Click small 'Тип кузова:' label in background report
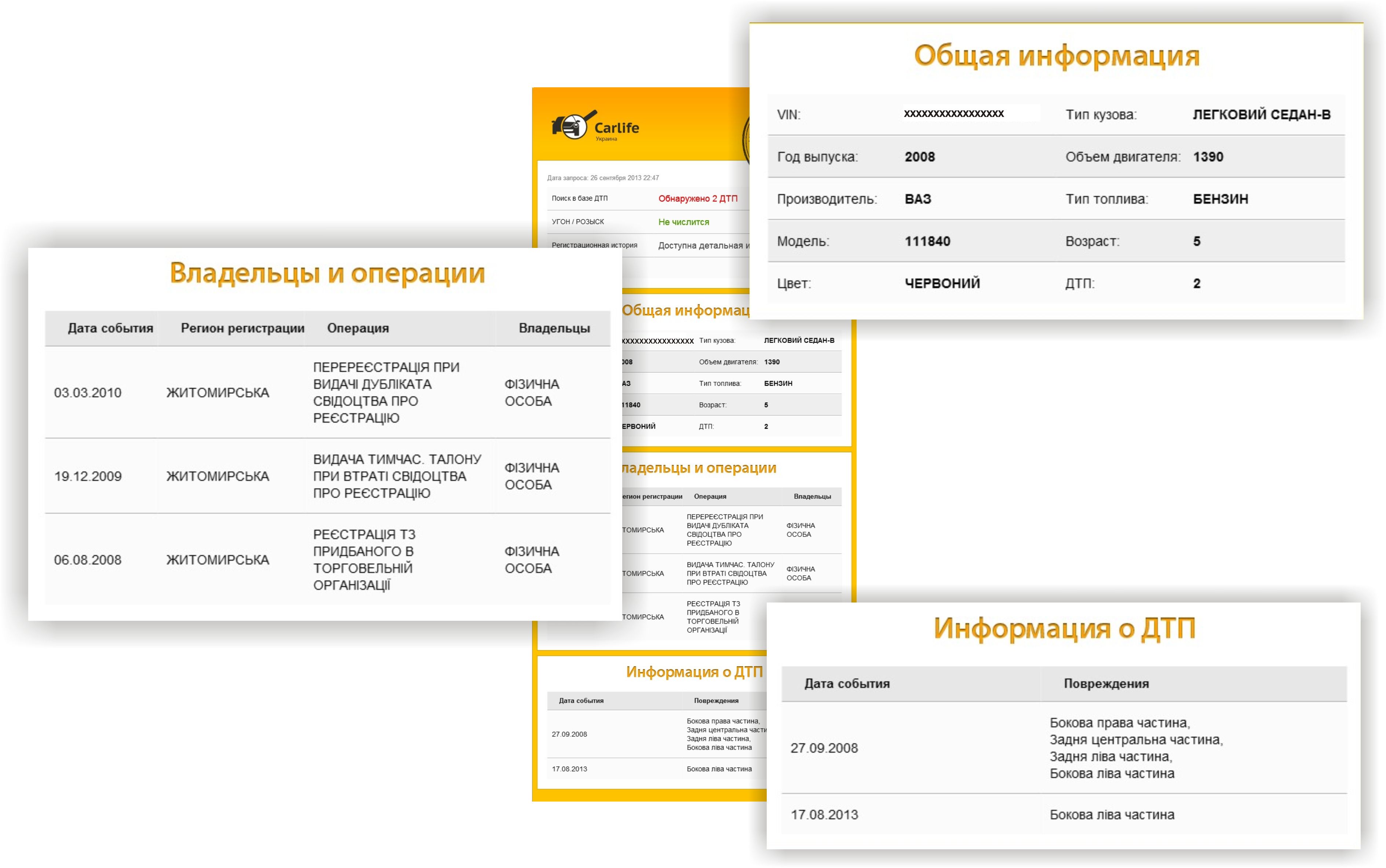 716,341
